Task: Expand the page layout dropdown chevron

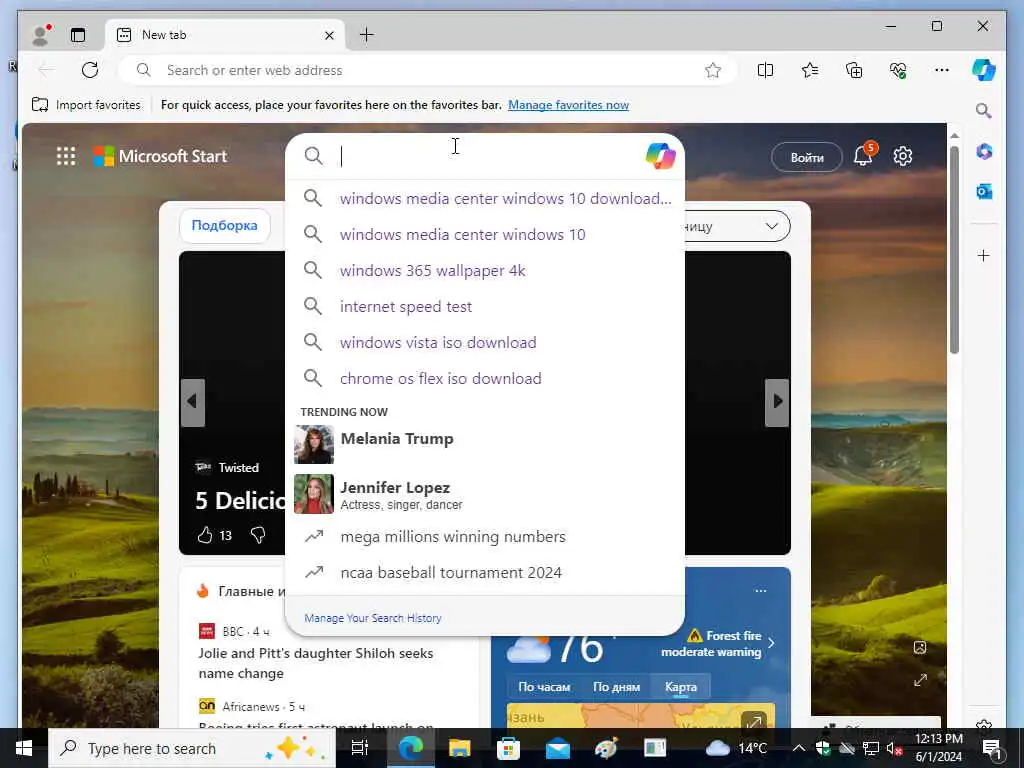Action: point(771,226)
